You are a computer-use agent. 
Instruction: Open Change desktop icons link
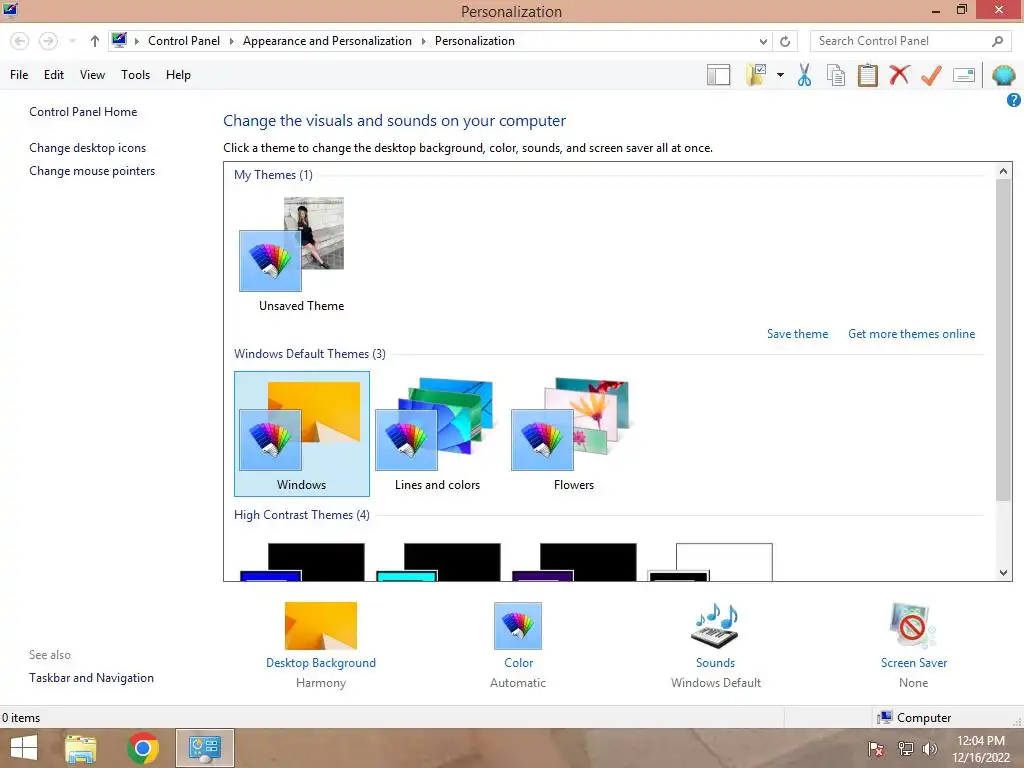point(88,148)
